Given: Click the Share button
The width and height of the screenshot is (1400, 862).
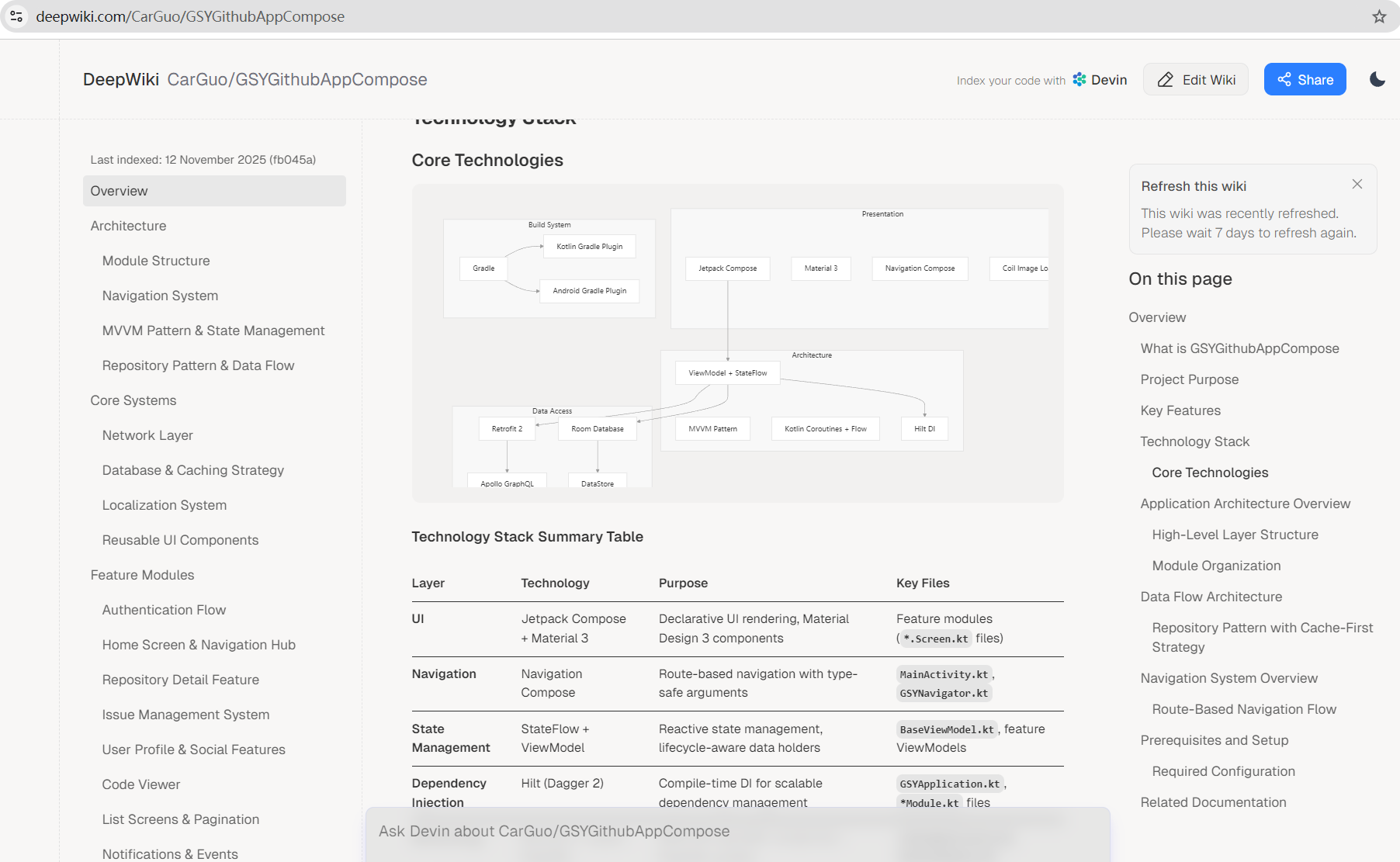Looking at the screenshot, I should point(1305,79).
